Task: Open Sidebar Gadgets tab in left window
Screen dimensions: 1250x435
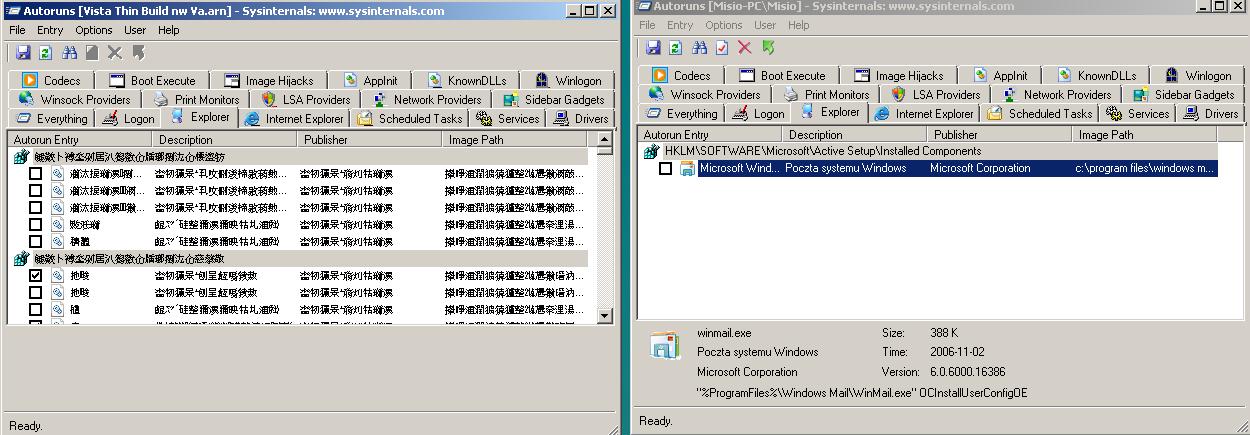Action: [x=553, y=99]
